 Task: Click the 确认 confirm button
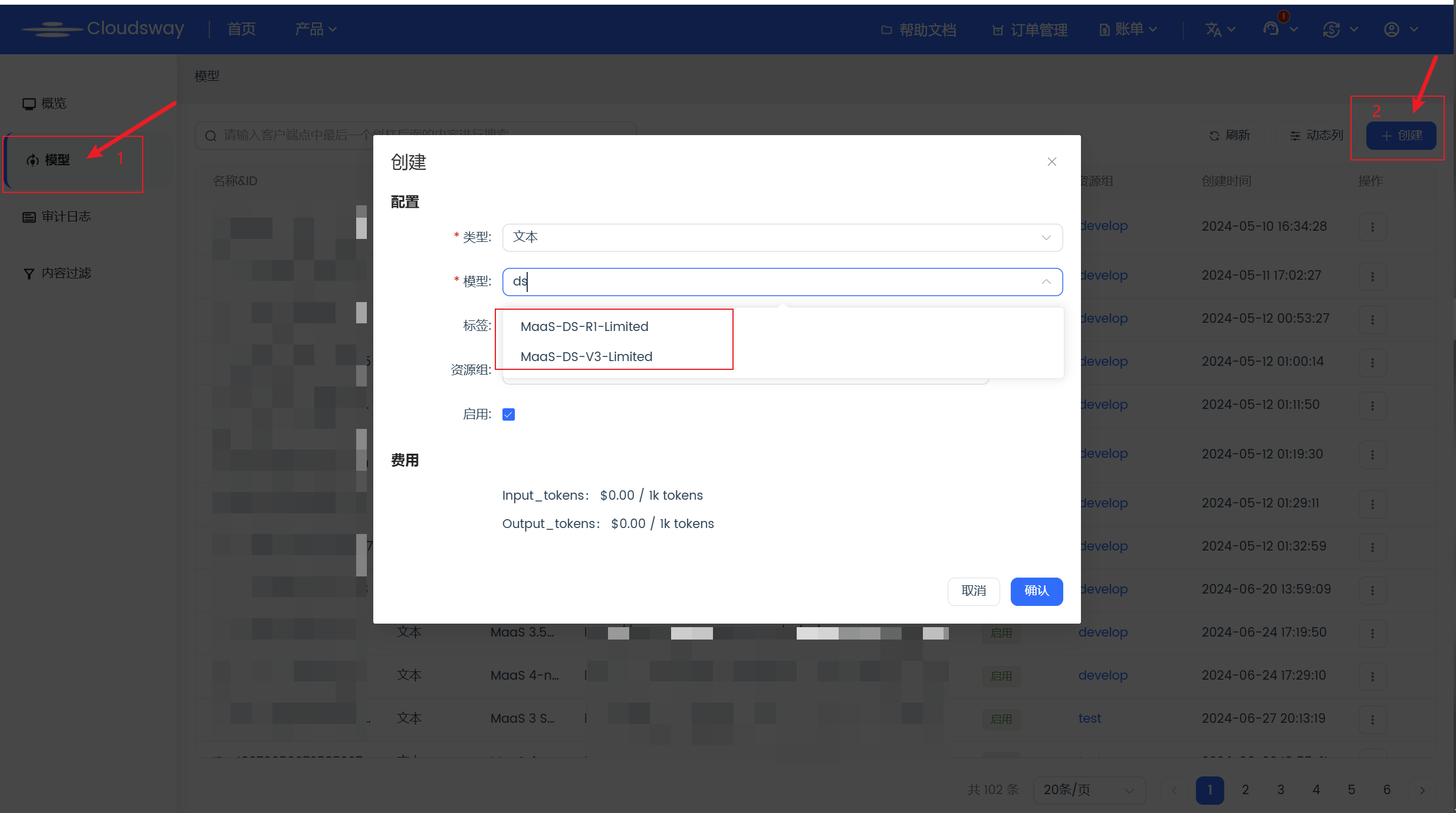pyautogui.click(x=1036, y=591)
